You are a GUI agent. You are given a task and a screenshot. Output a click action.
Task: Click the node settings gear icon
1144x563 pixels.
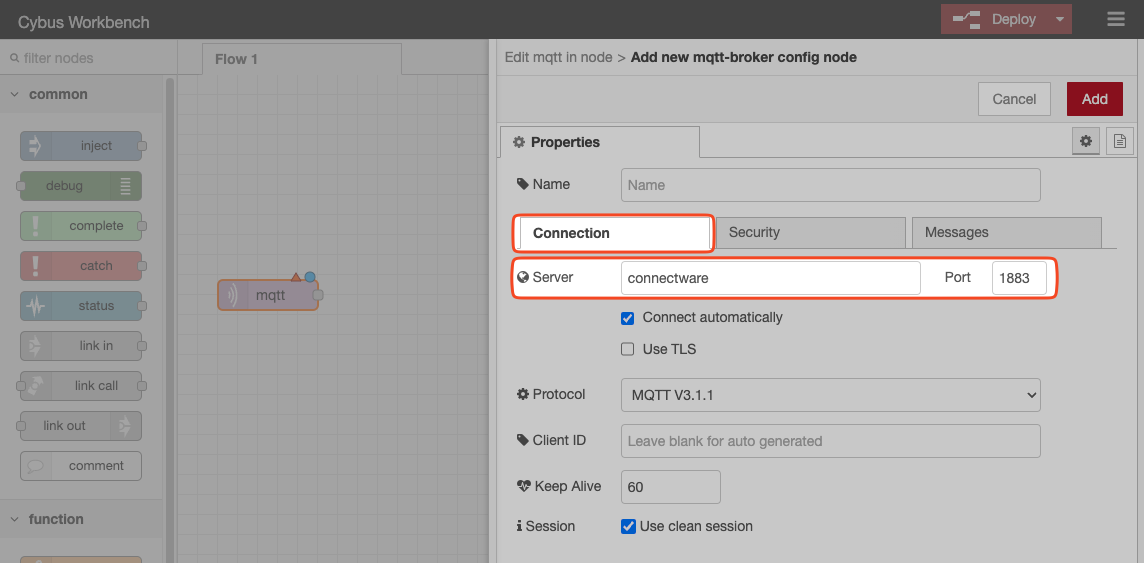[1085, 142]
